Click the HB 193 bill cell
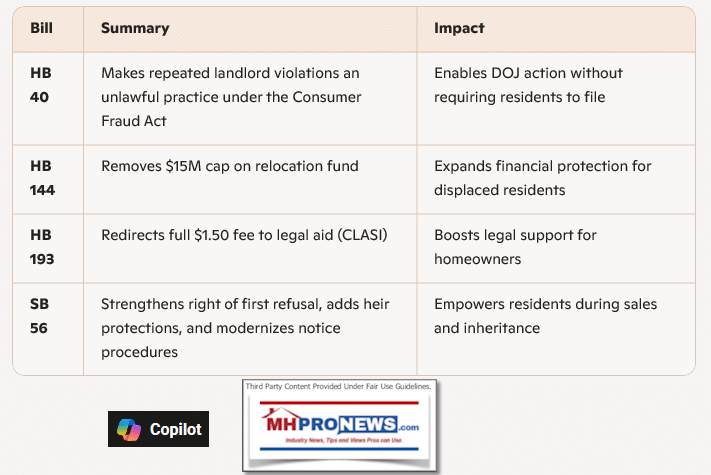This screenshot has height=475, width=711. [41, 248]
